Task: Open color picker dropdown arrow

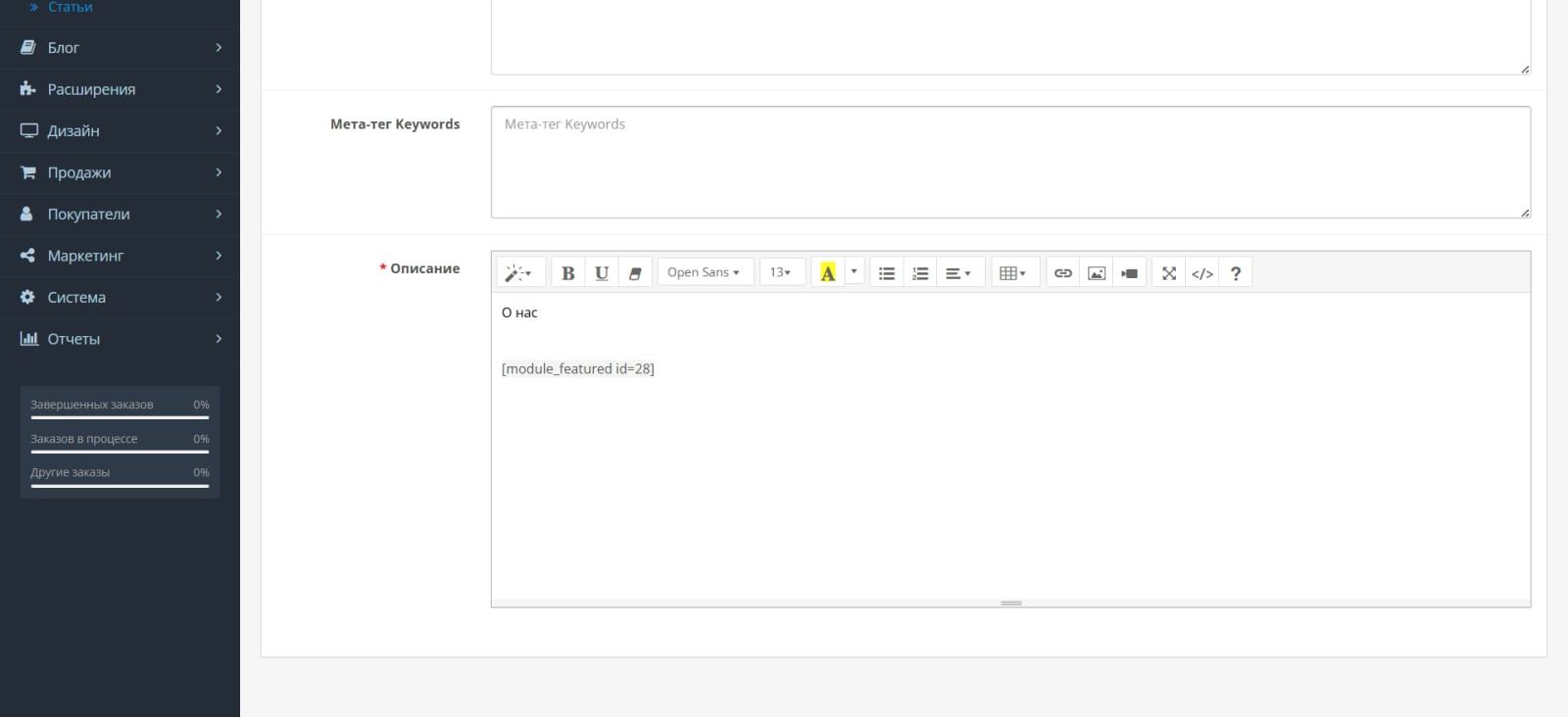Action: [x=855, y=272]
